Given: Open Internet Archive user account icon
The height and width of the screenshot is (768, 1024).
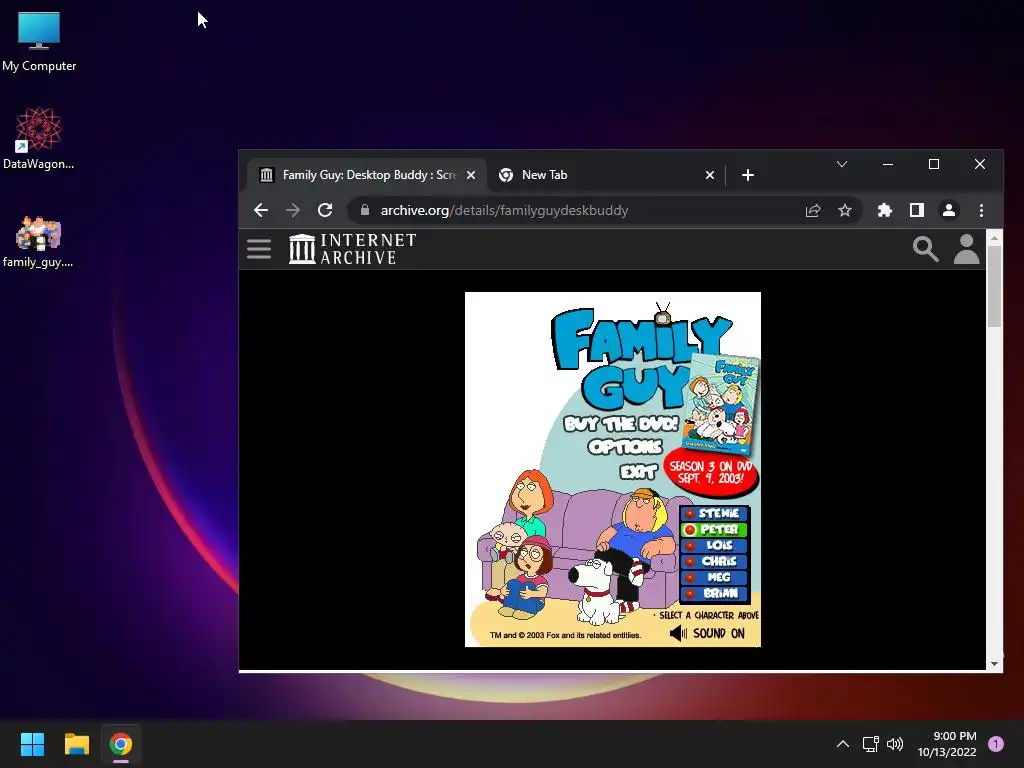Looking at the screenshot, I should click(x=967, y=249).
